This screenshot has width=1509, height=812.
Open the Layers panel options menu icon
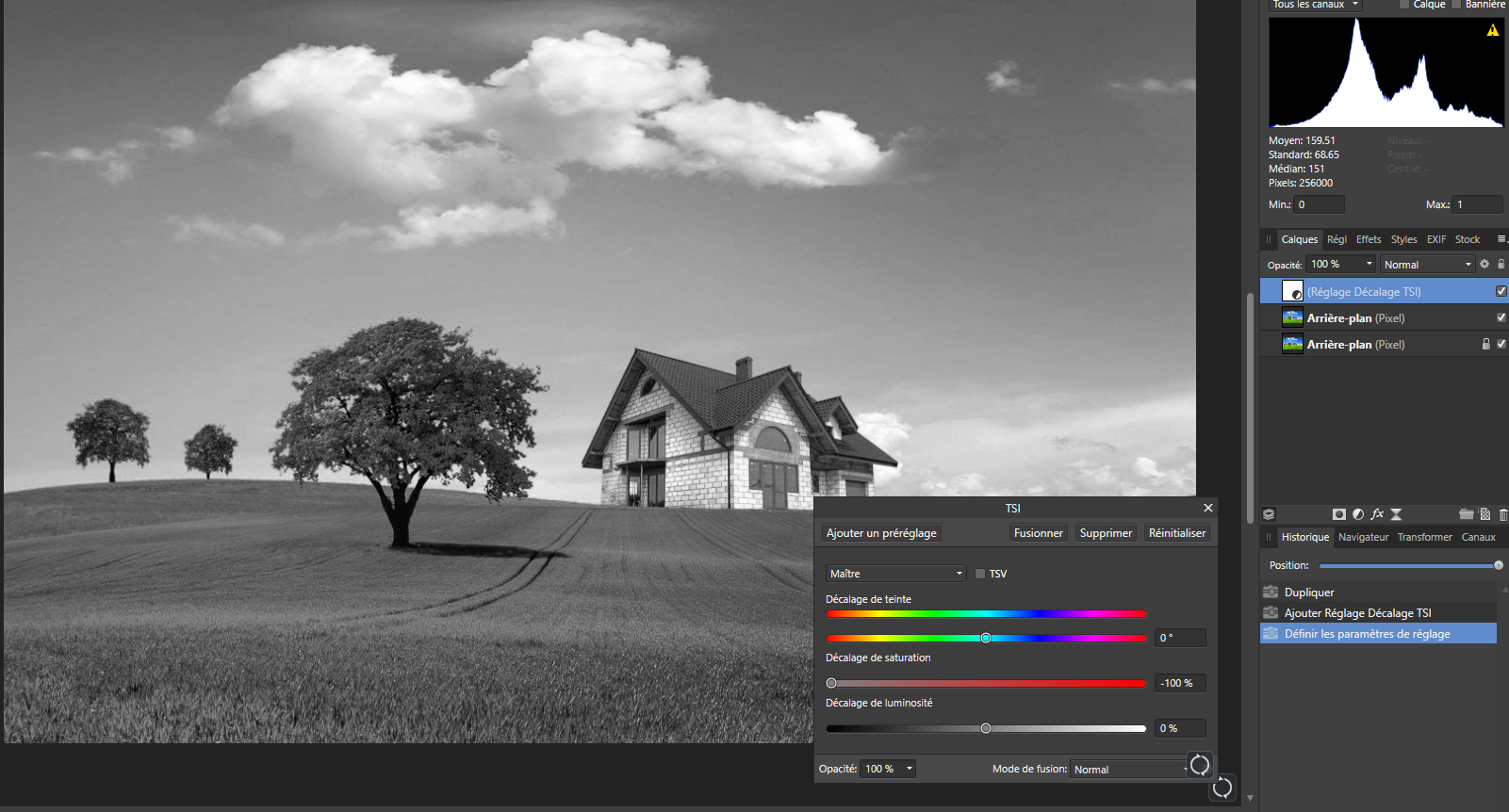pos(1501,239)
